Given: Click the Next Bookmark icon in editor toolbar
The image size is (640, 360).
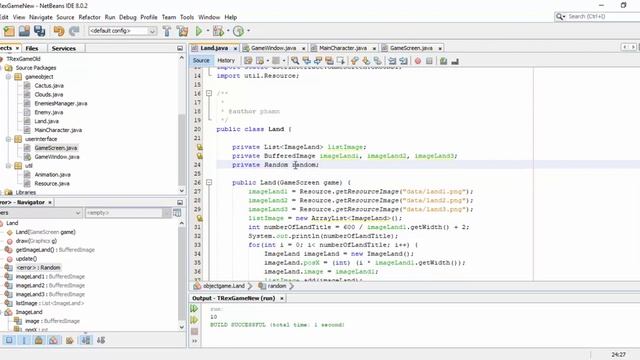Looking at the screenshot, I should [x=366, y=61].
